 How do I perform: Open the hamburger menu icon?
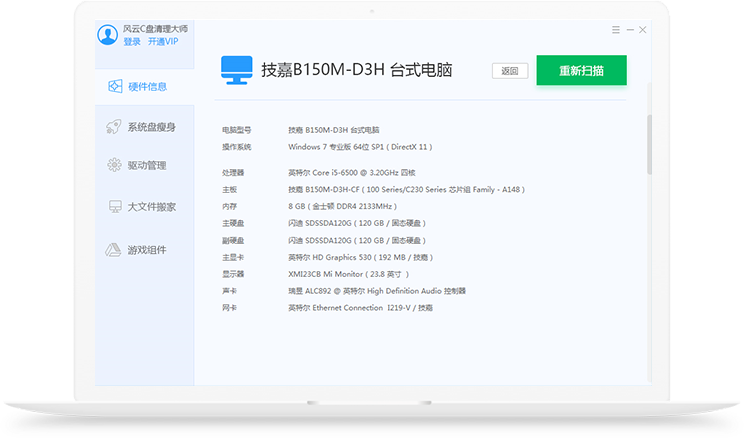(616, 30)
